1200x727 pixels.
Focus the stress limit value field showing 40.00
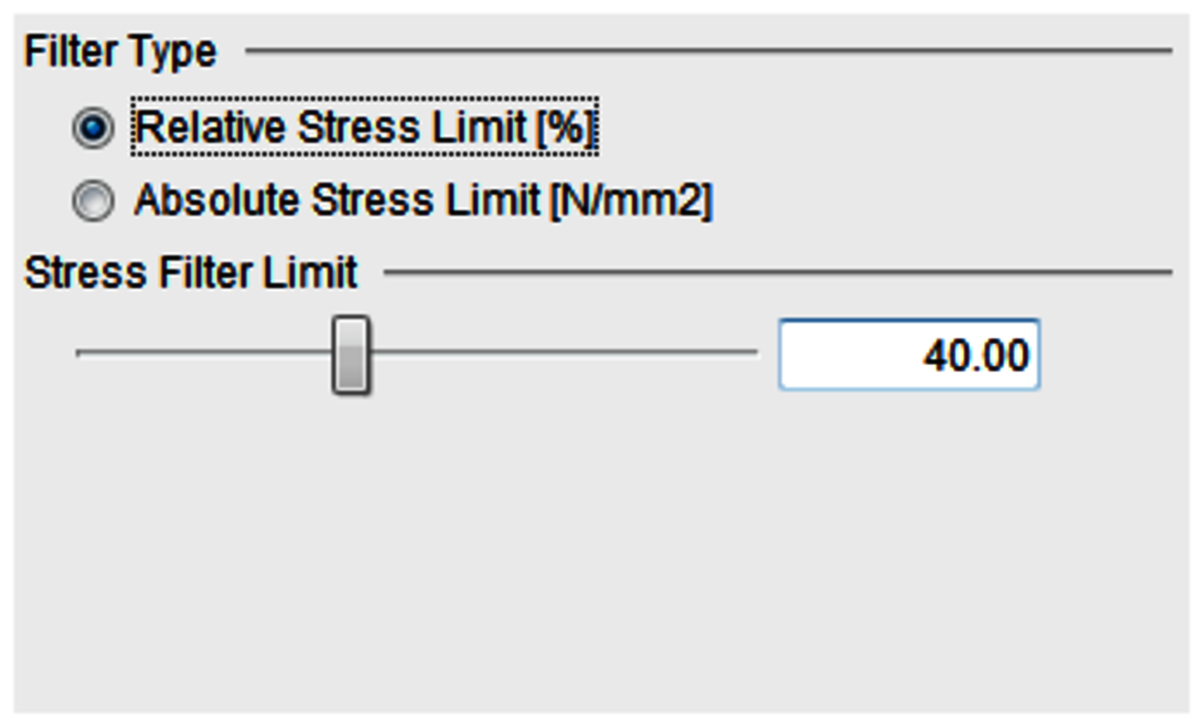(908, 354)
